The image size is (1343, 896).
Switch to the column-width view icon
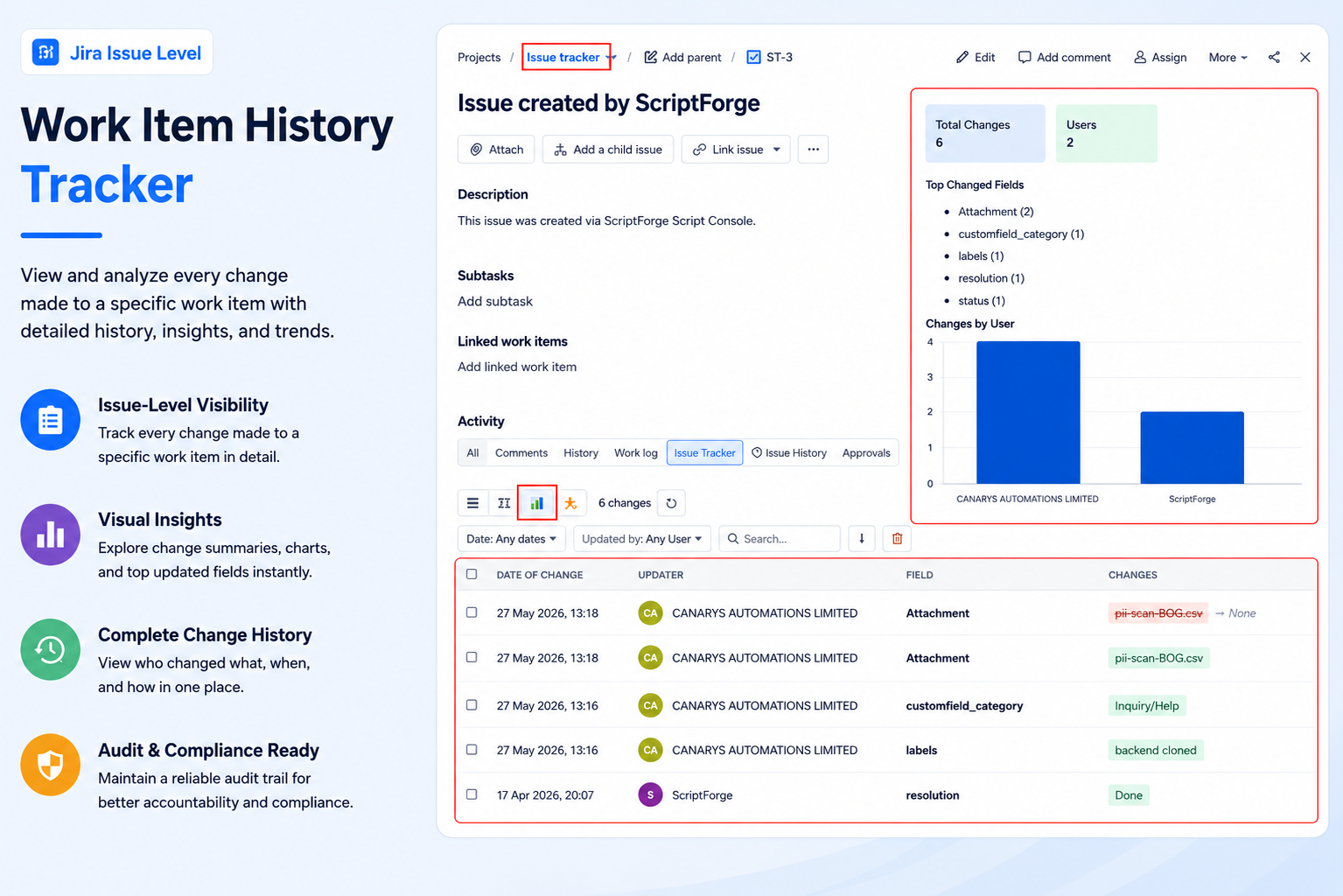(x=504, y=503)
